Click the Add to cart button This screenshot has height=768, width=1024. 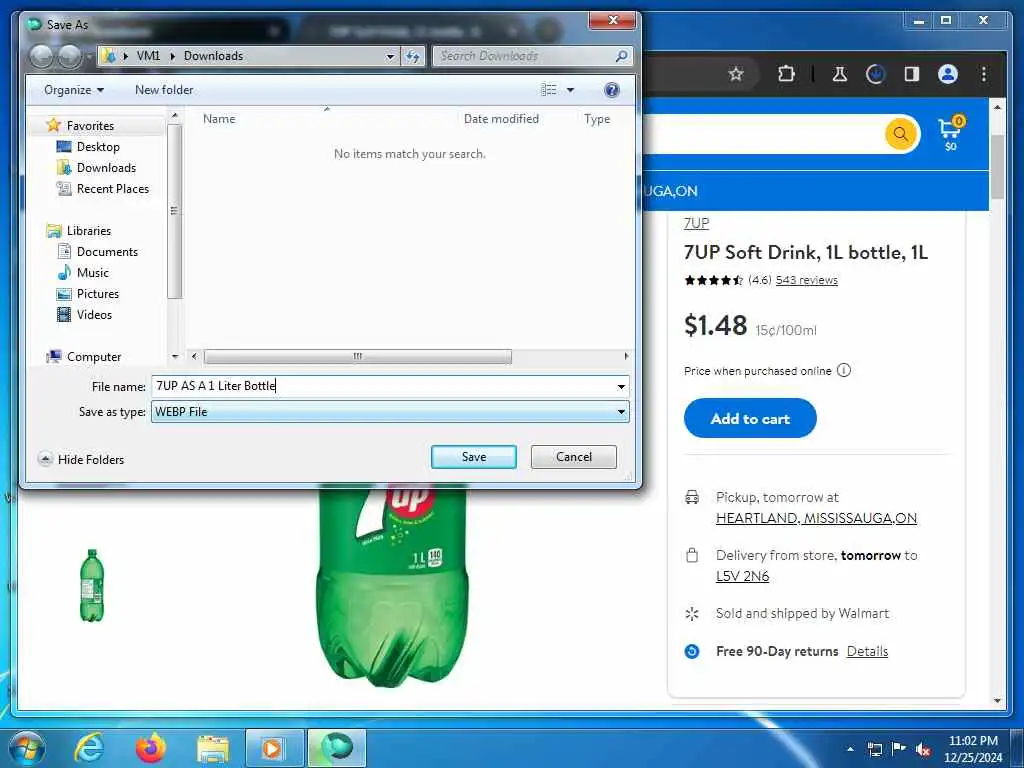[750, 418]
